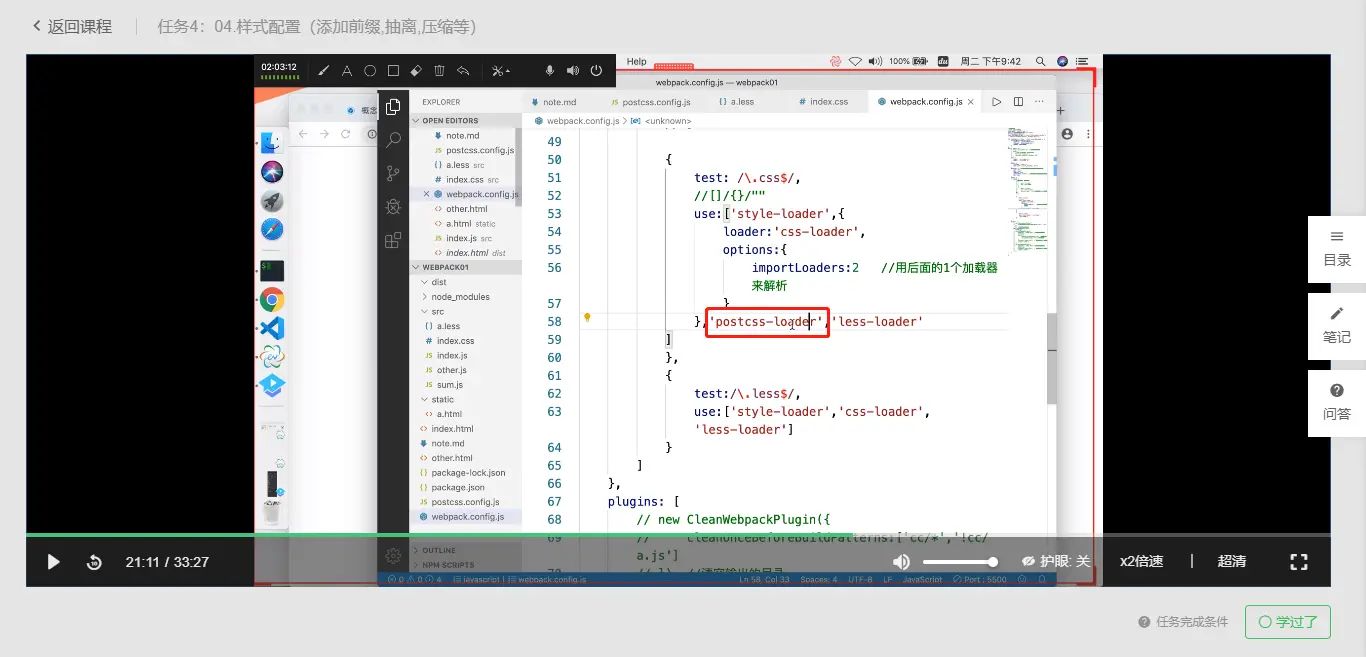Open the VS Code Explorer view
This screenshot has height=657, width=1366.
393,107
